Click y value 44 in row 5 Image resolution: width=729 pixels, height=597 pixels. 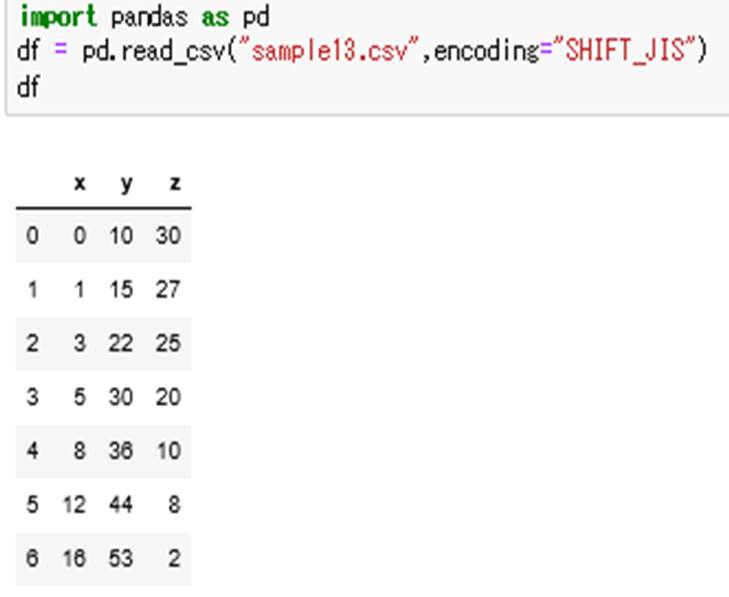[x=121, y=504]
